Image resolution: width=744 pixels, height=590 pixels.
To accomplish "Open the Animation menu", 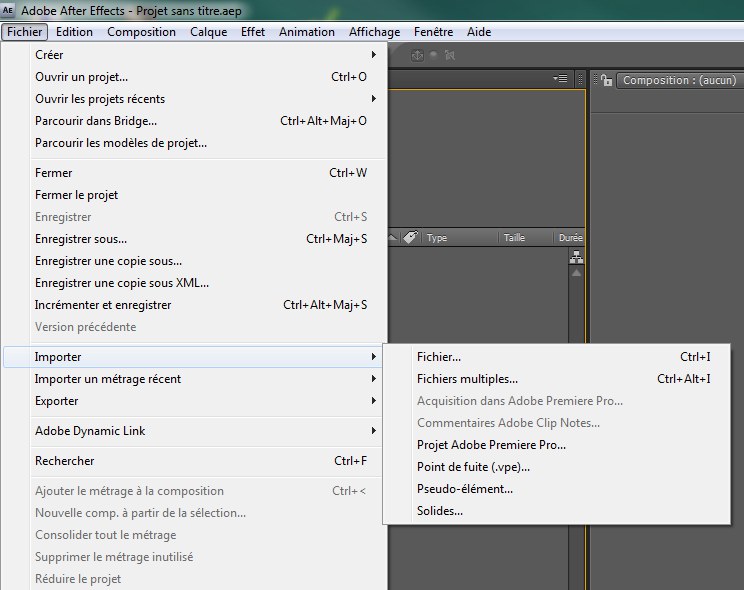I will click(x=307, y=32).
